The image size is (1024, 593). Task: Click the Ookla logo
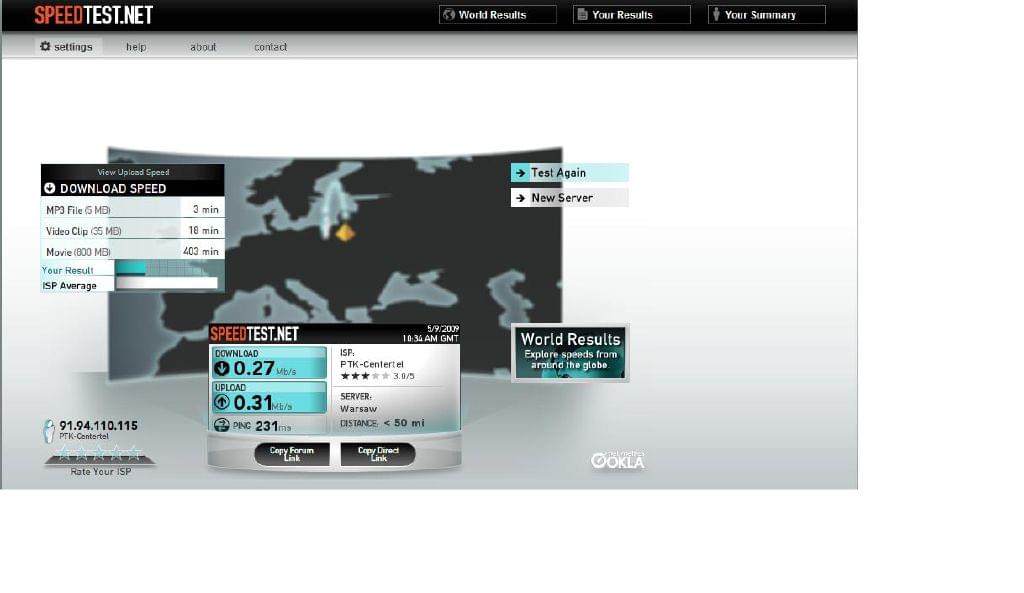point(618,460)
